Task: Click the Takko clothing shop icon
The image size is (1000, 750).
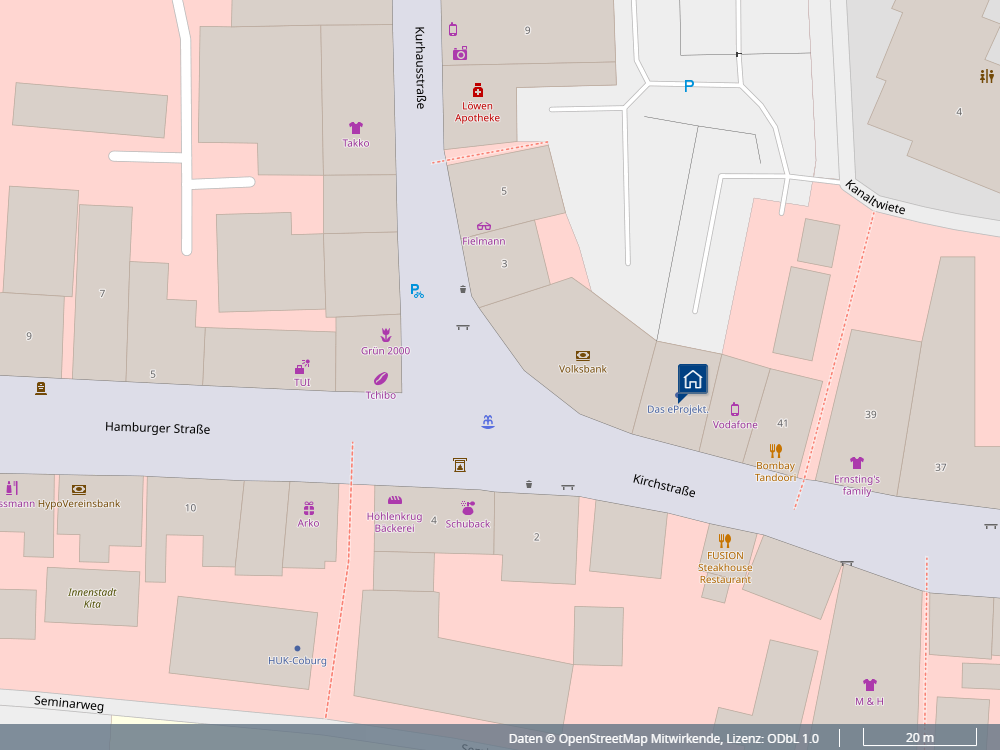Action: click(356, 127)
